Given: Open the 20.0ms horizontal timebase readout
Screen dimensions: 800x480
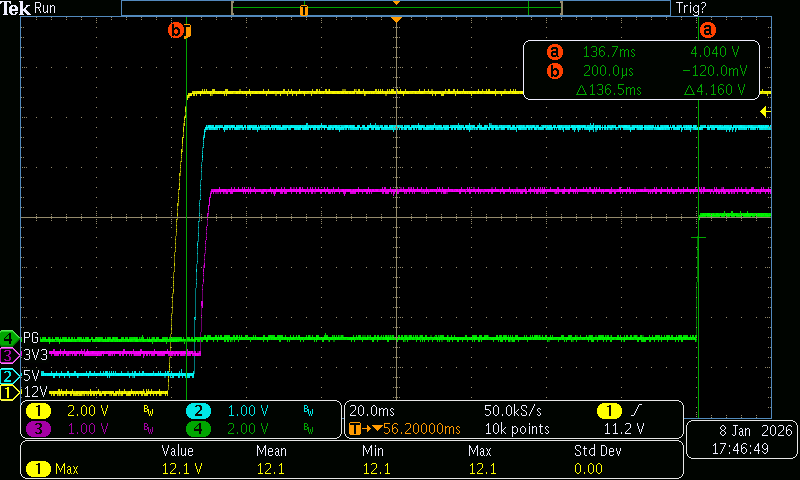Looking at the screenshot, I should 371,411.
